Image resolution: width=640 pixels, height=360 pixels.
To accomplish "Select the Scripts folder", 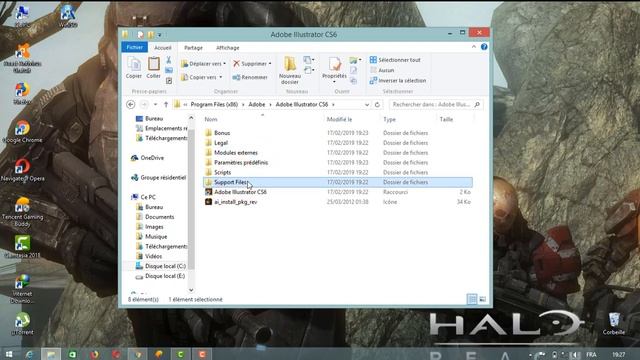I will click(x=222, y=172).
